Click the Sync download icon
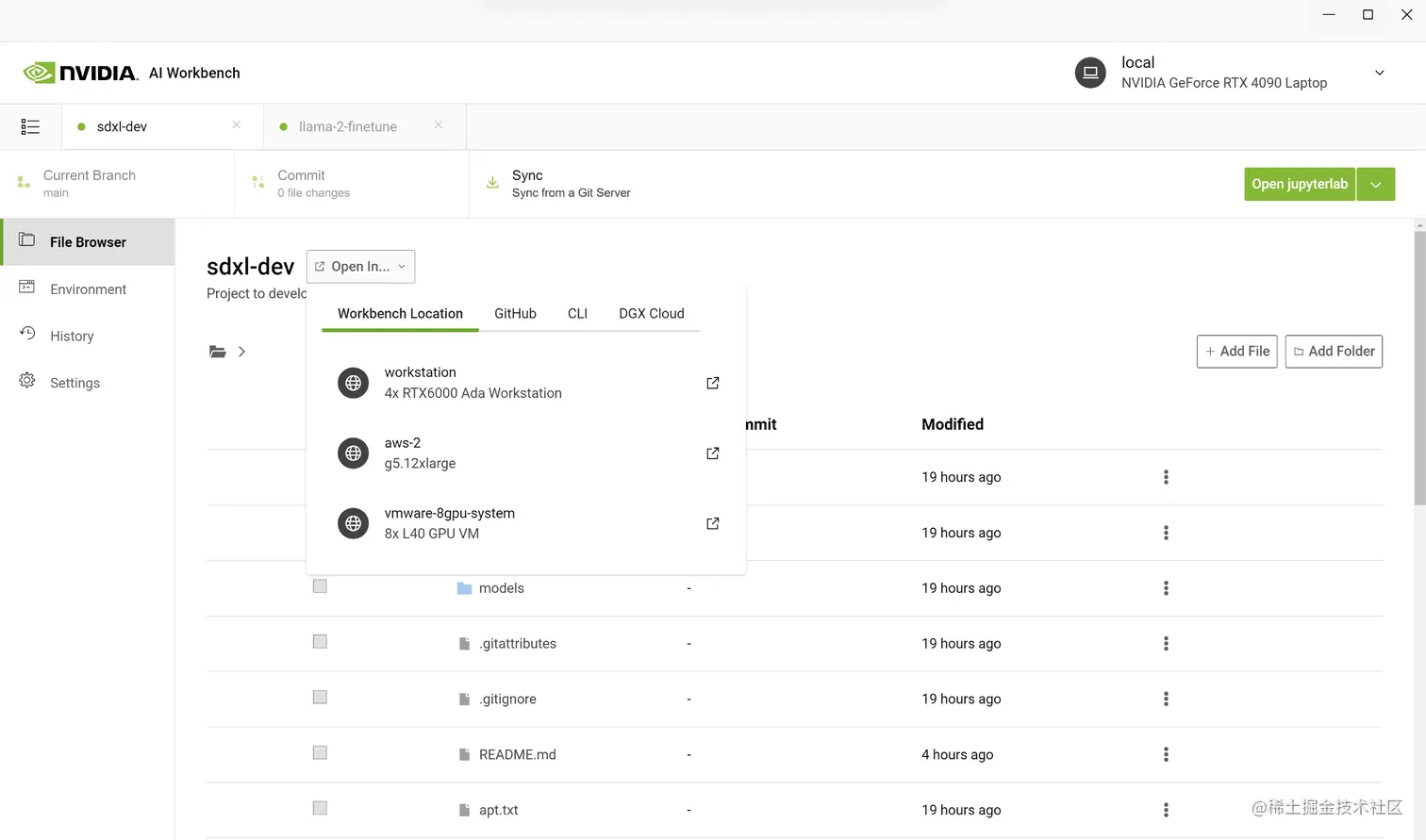Image resolution: width=1426 pixels, height=840 pixels. coord(492,182)
